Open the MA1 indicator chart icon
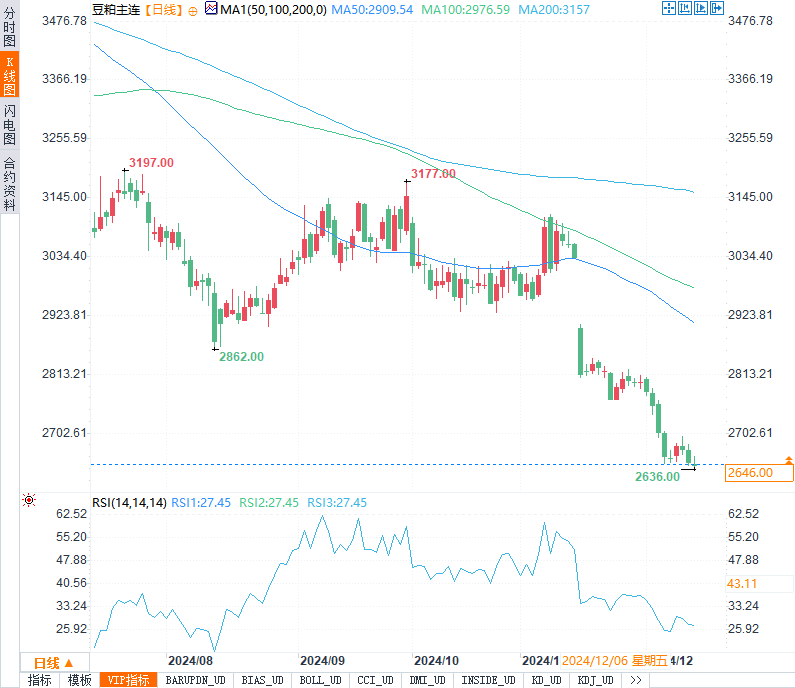Image resolution: width=795 pixels, height=688 pixels. [x=211, y=8]
